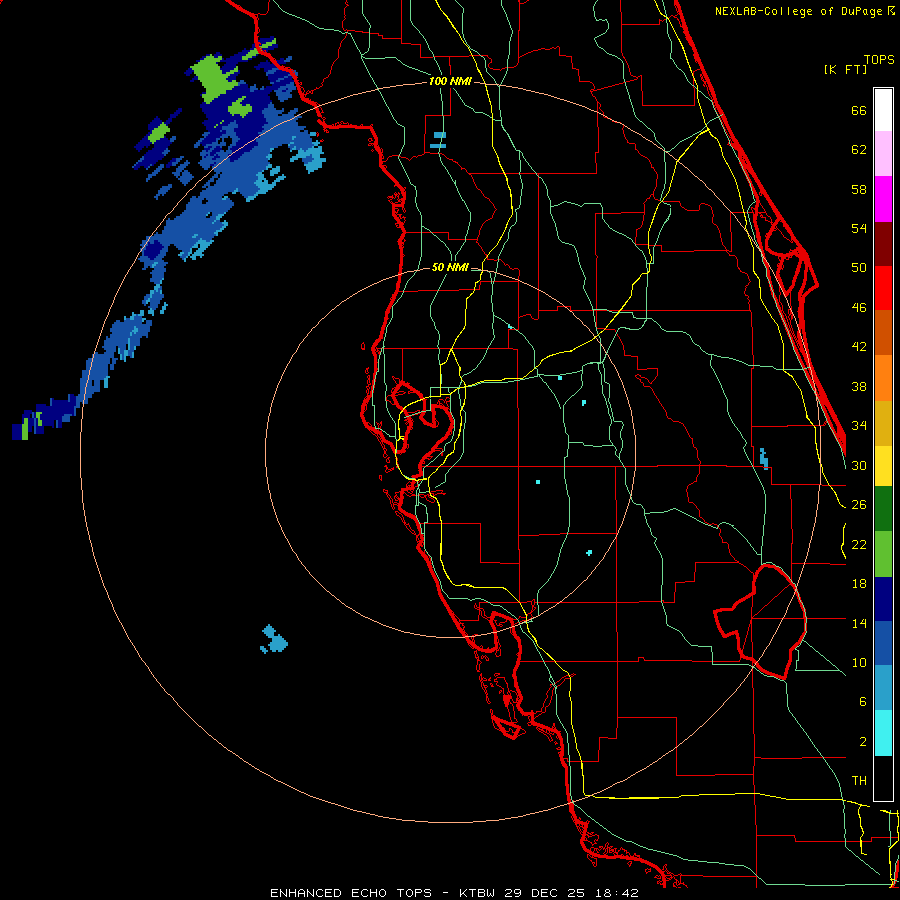The image size is (900, 900).
Task: Select the 30 legend value
Action: (859, 465)
